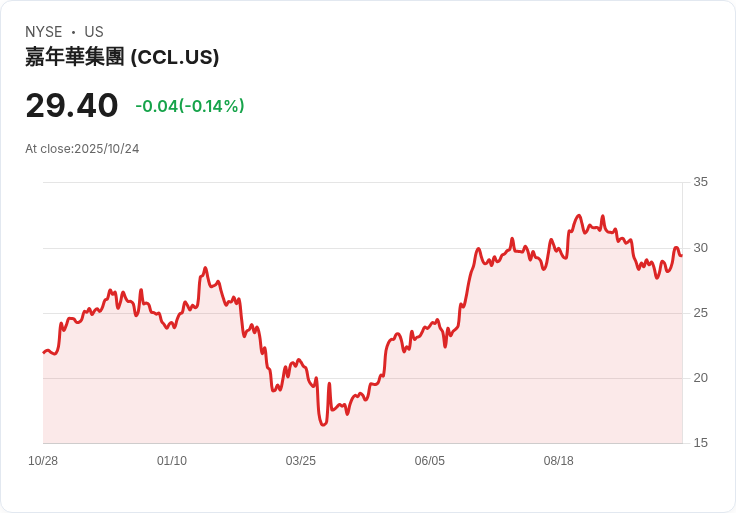Click the 30 price axis label
The image size is (736, 513).
[x=700, y=248]
